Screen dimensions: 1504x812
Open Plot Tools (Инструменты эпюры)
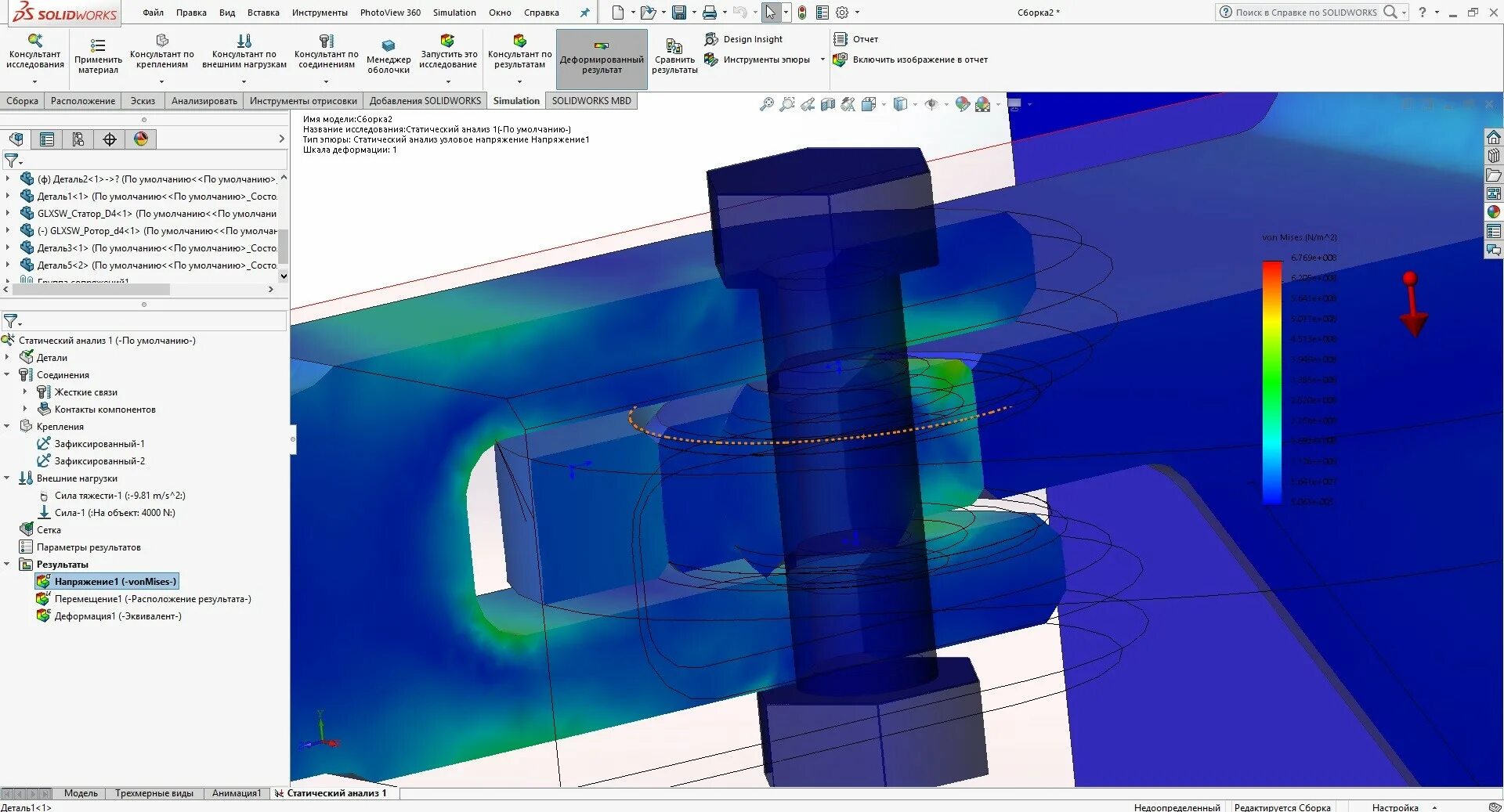[x=757, y=60]
